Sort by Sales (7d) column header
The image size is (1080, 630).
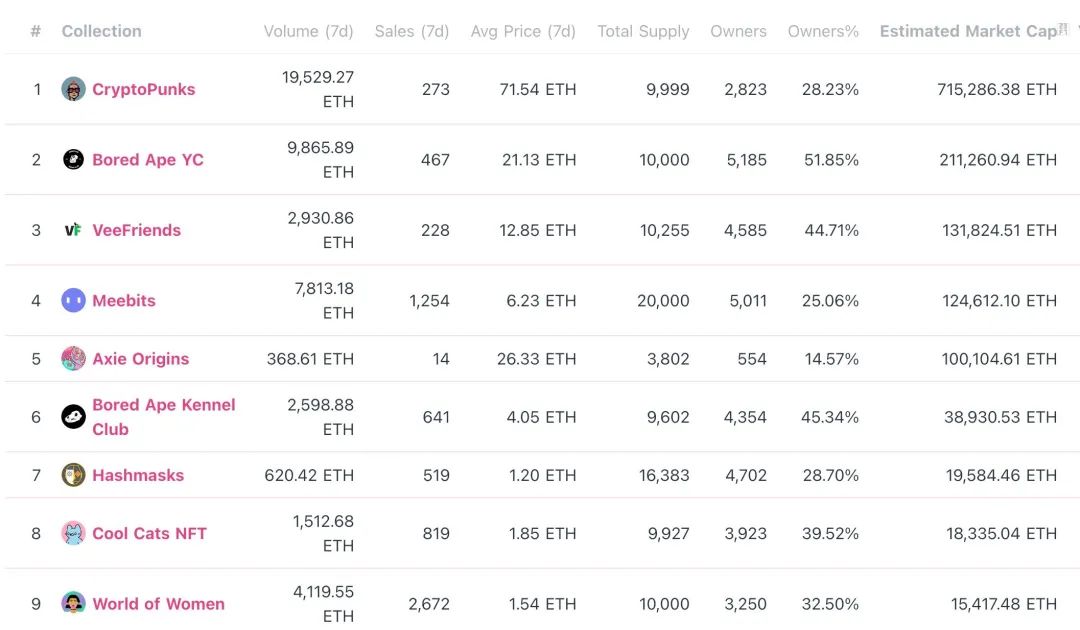[x=411, y=31]
